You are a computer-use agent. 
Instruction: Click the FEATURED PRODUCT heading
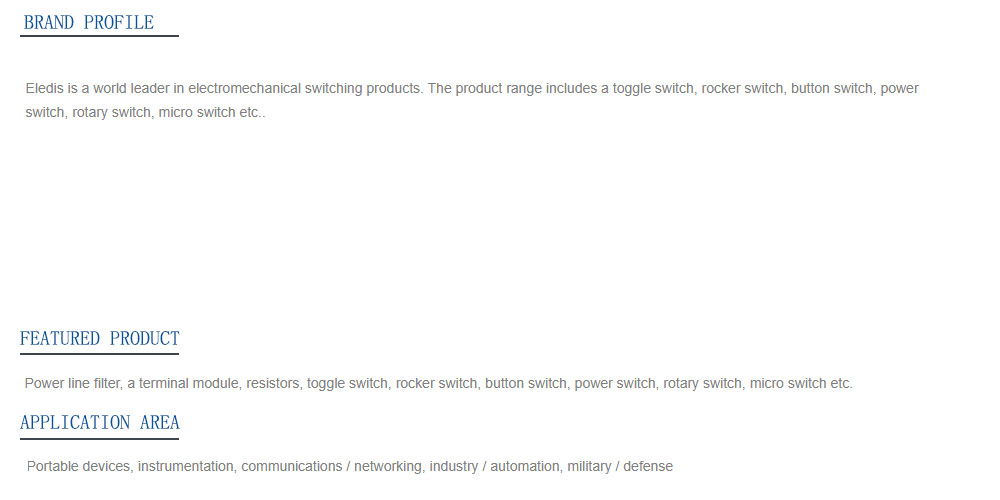pyautogui.click(x=99, y=338)
